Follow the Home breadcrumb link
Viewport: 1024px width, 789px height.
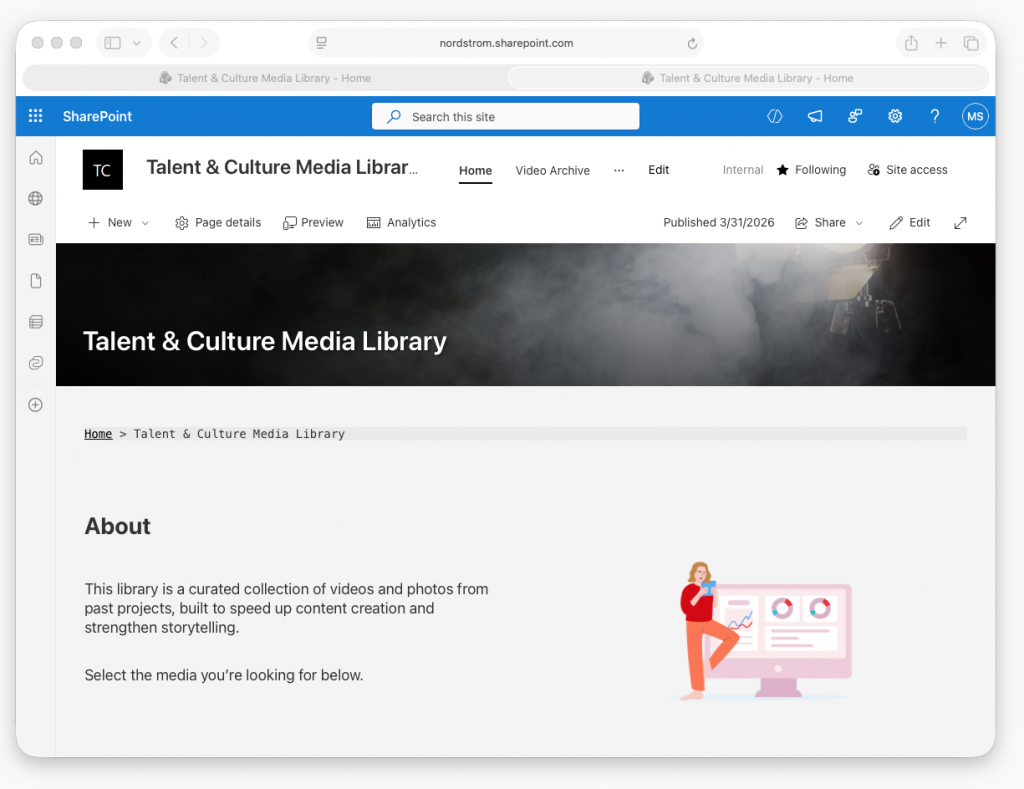pyautogui.click(x=98, y=434)
